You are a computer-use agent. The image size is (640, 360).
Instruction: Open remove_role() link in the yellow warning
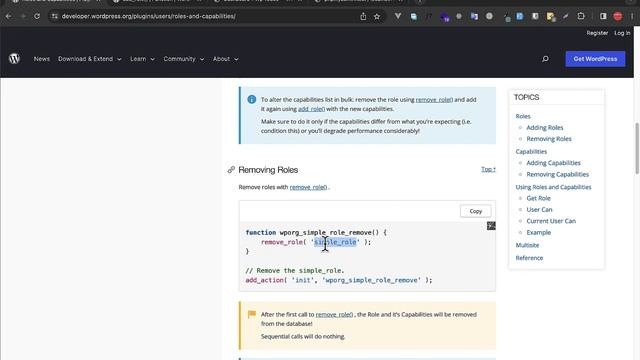pos(334,315)
